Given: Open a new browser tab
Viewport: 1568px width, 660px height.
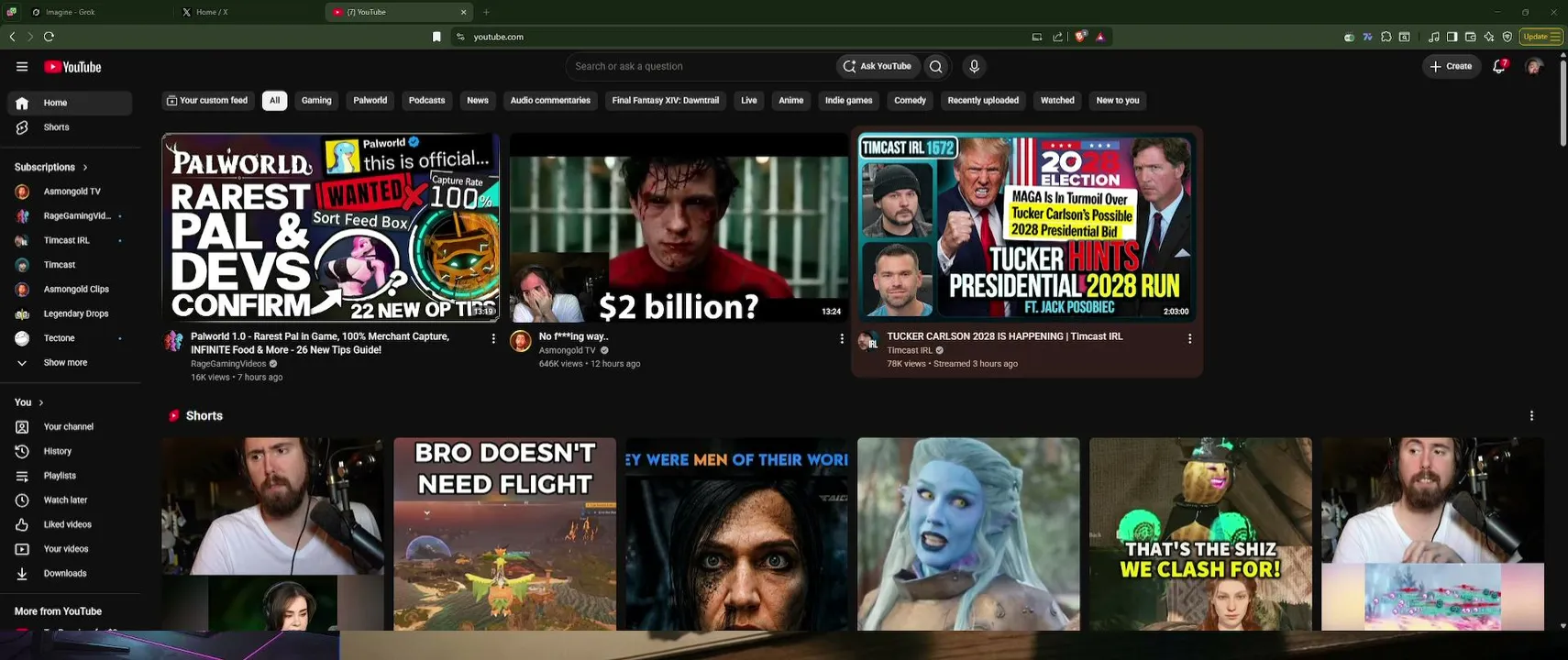Looking at the screenshot, I should 486,12.
